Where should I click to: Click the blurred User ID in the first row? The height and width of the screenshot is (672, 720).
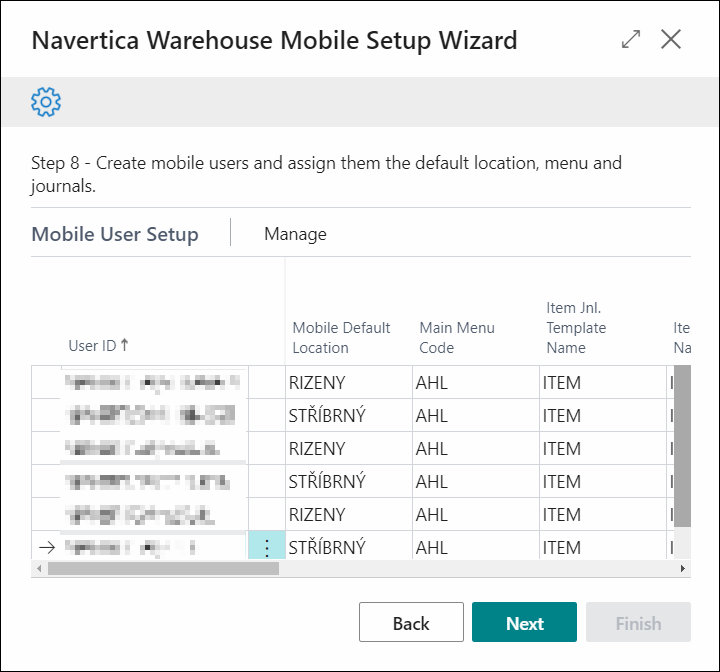tap(154, 382)
